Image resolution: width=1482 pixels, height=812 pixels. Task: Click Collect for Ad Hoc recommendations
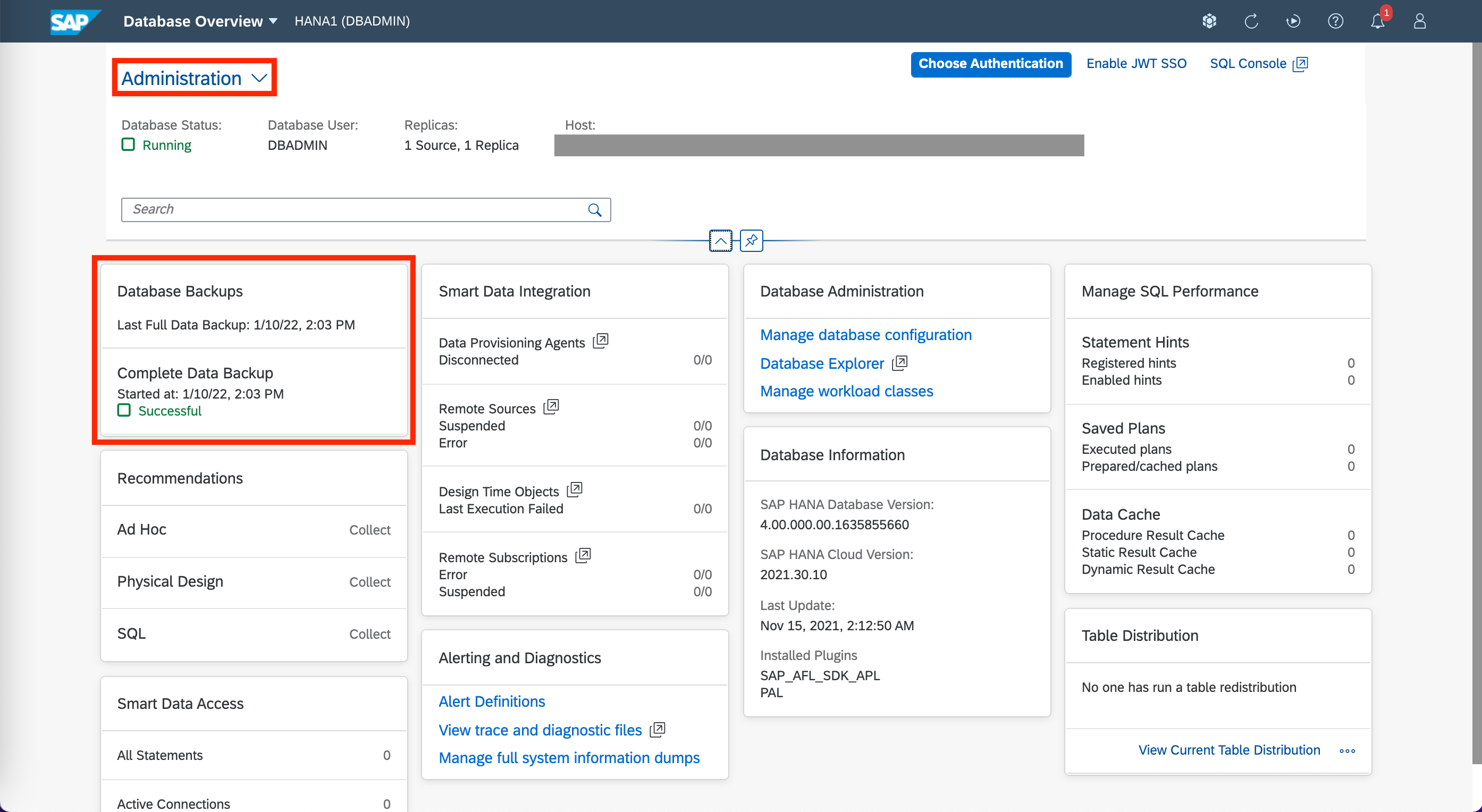click(369, 530)
